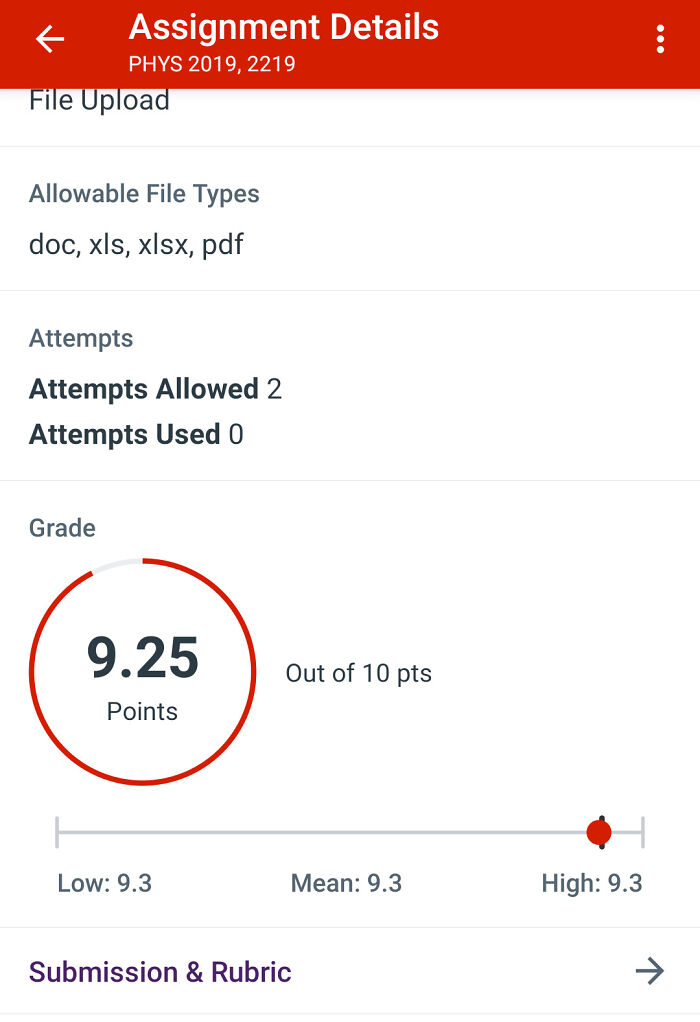
Task: Click the arrow next to Submission & Rubric
Action: [x=651, y=971]
